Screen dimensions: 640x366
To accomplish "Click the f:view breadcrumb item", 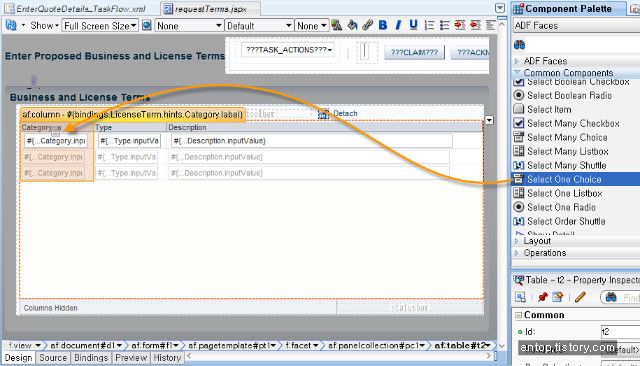I will click(20, 346).
